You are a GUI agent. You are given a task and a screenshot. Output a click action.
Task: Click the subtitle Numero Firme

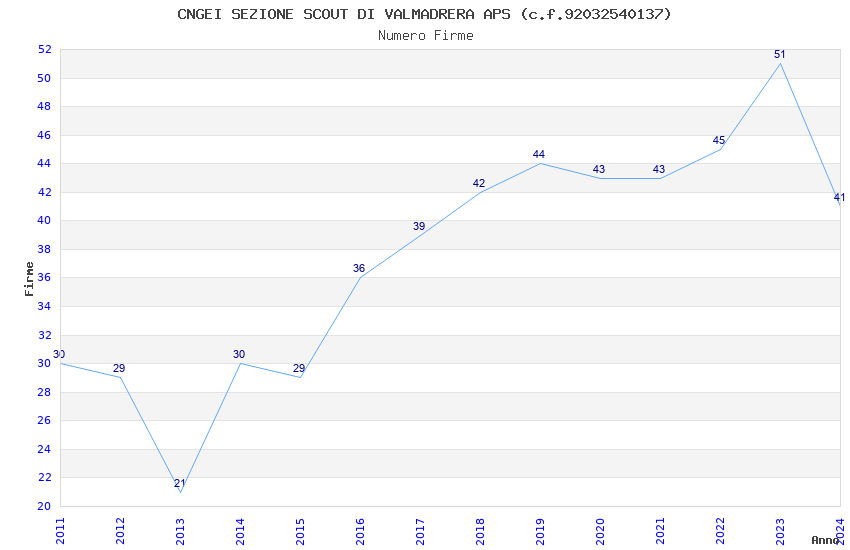426,36
